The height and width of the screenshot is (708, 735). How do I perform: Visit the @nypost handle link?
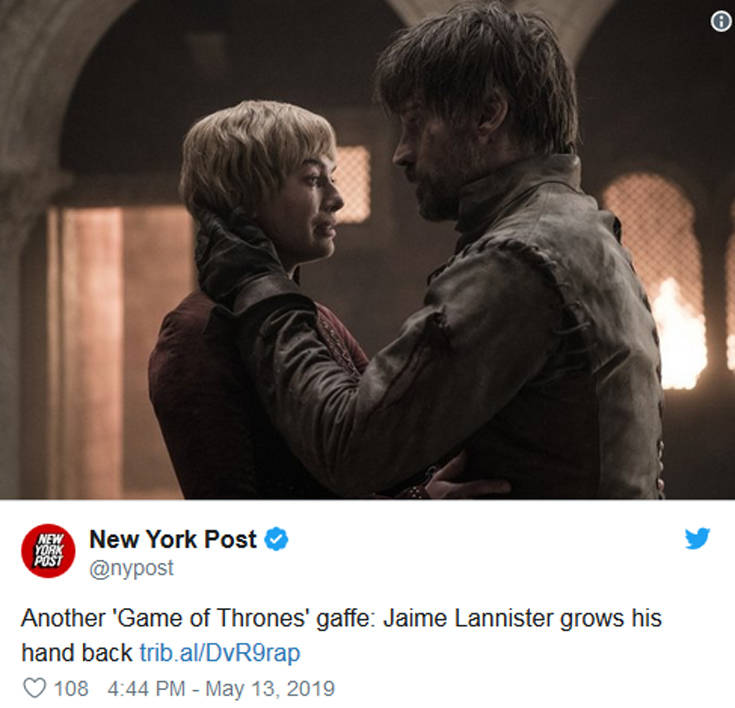pyautogui.click(x=131, y=568)
